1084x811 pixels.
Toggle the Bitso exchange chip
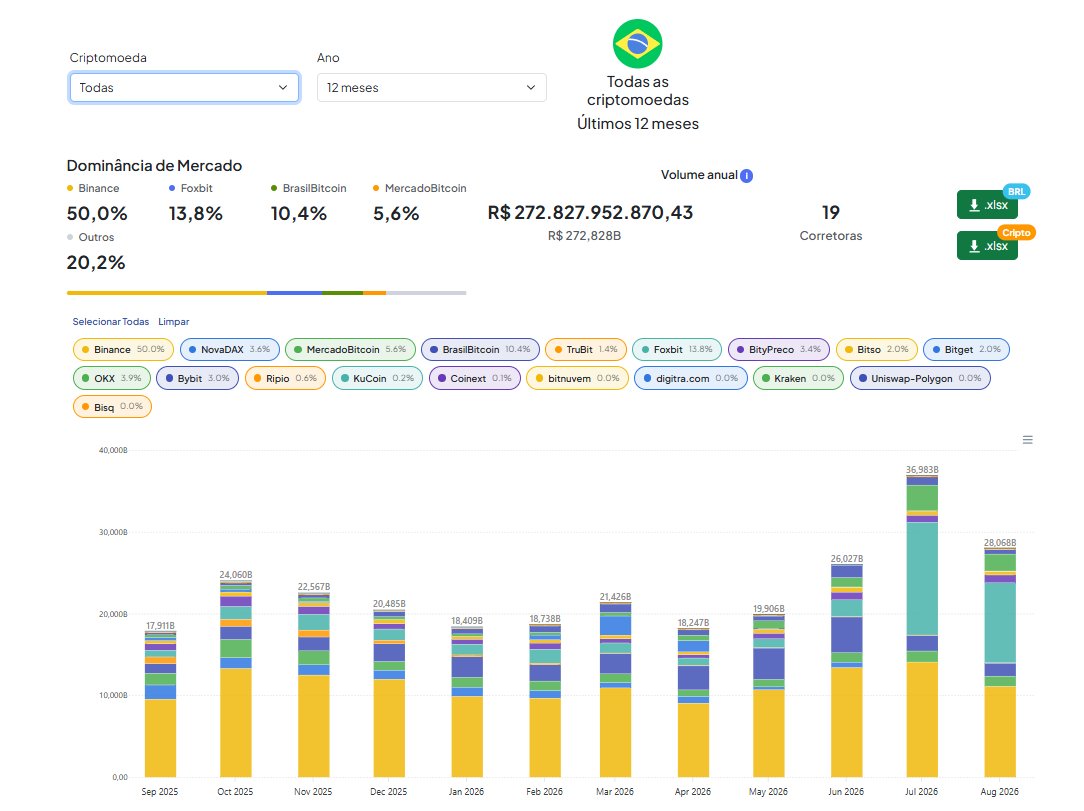[877, 349]
